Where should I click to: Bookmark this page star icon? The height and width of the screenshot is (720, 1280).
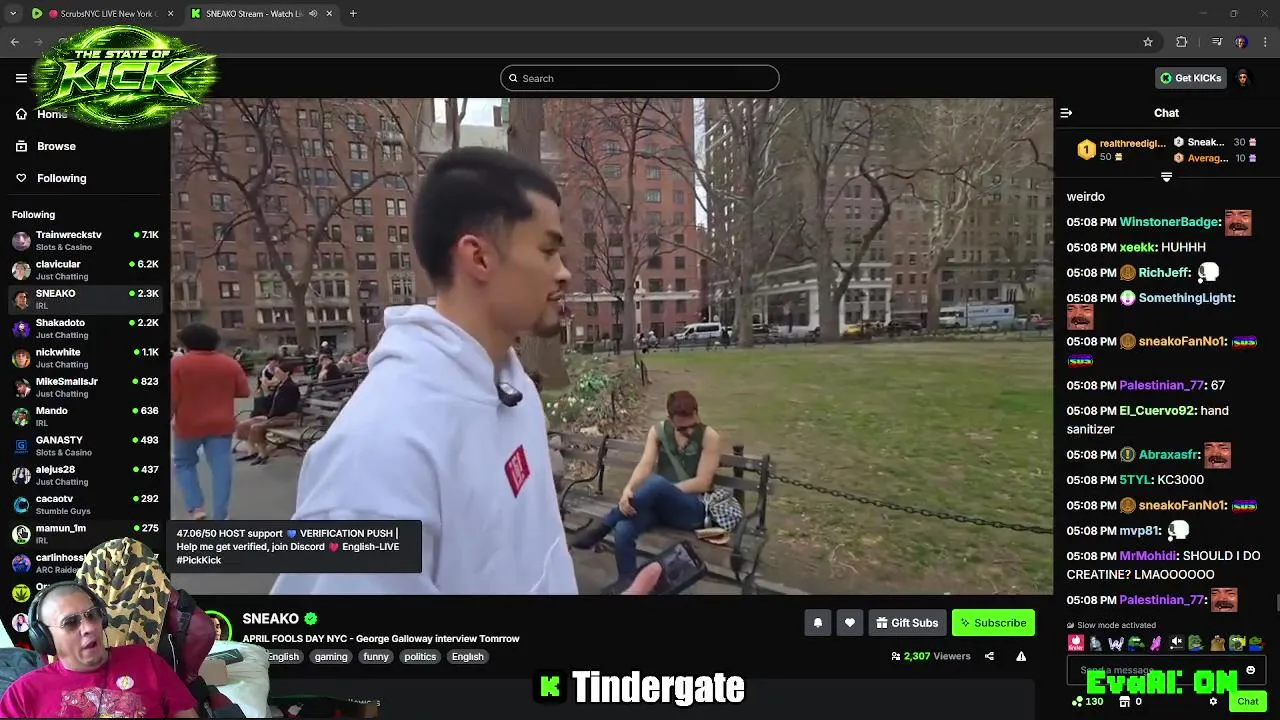1148,42
